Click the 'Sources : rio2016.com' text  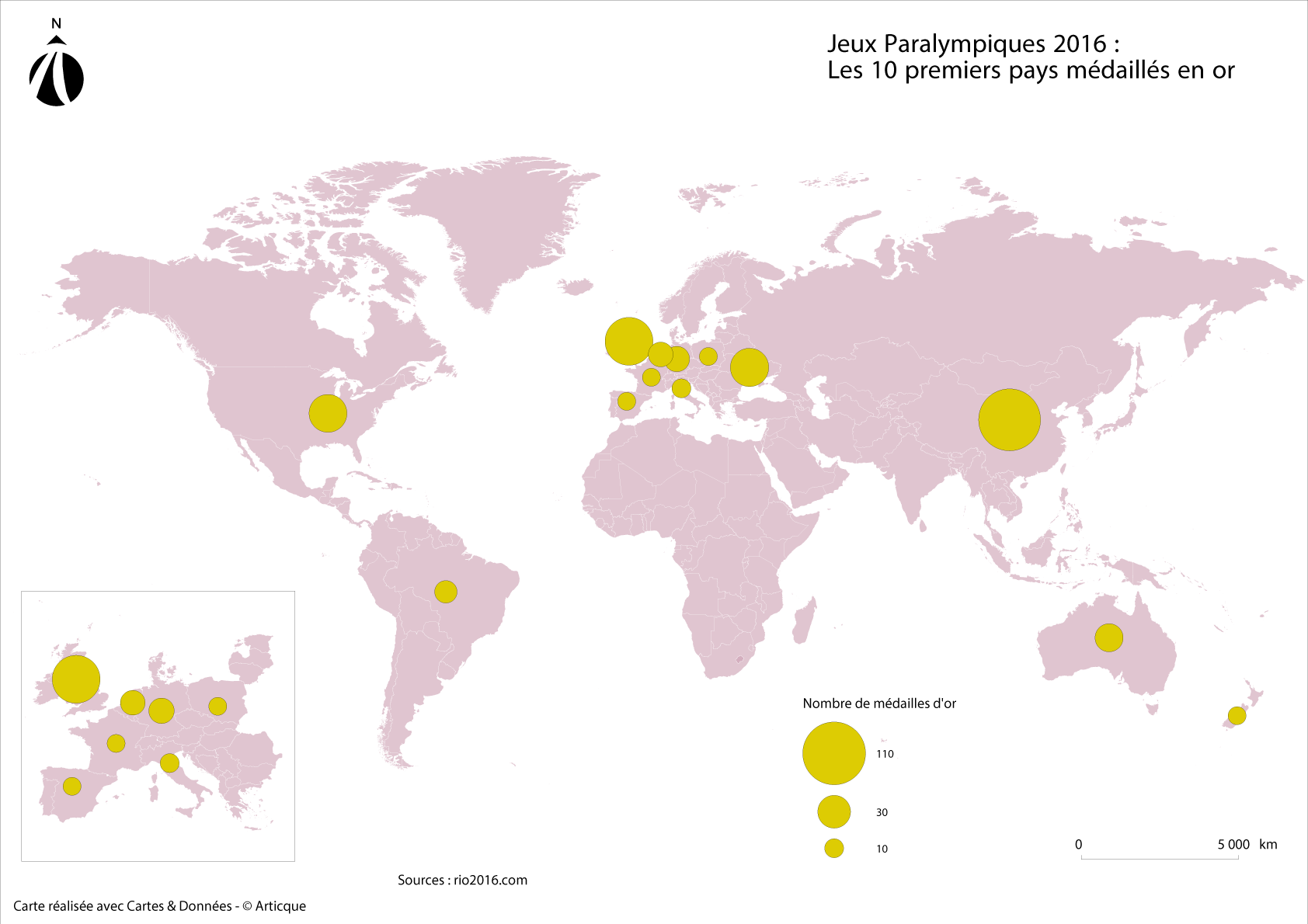[462, 880]
